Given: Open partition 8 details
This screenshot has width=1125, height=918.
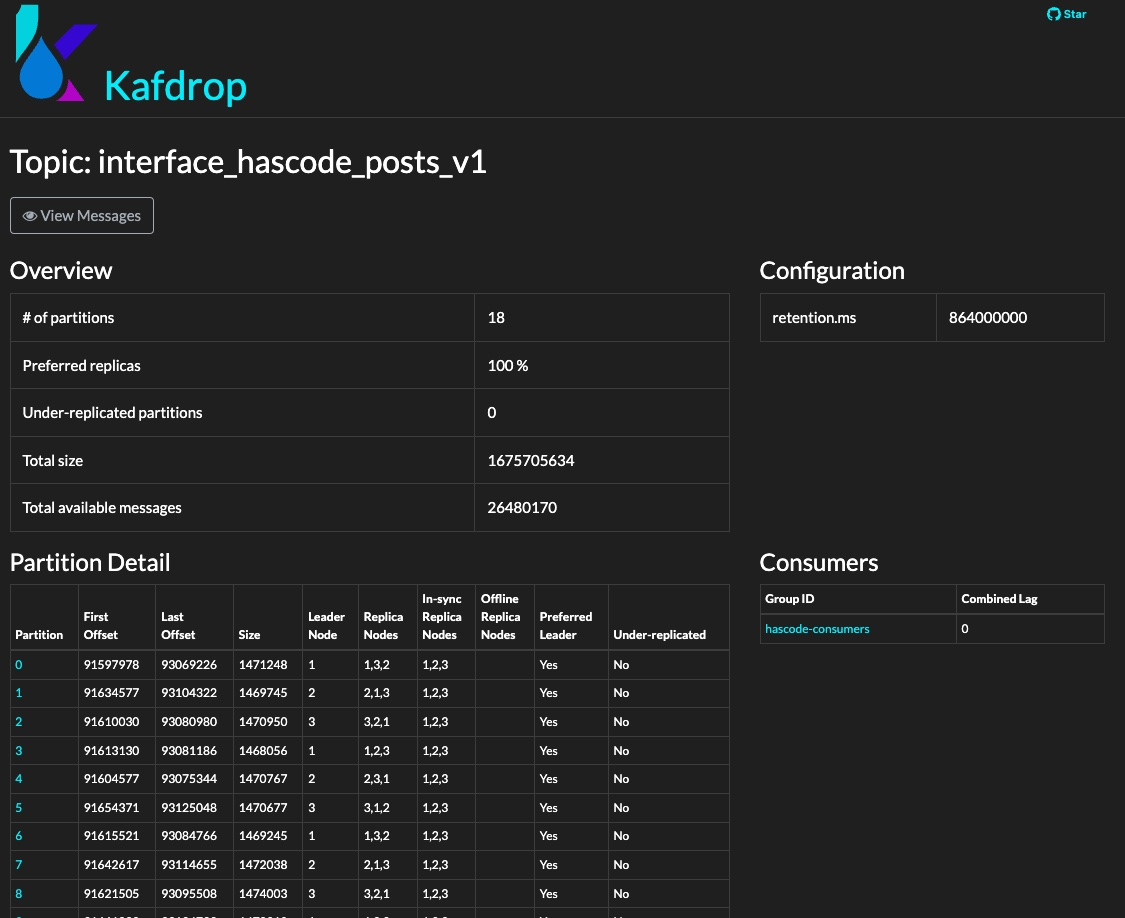Looking at the screenshot, I should (18, 893).
